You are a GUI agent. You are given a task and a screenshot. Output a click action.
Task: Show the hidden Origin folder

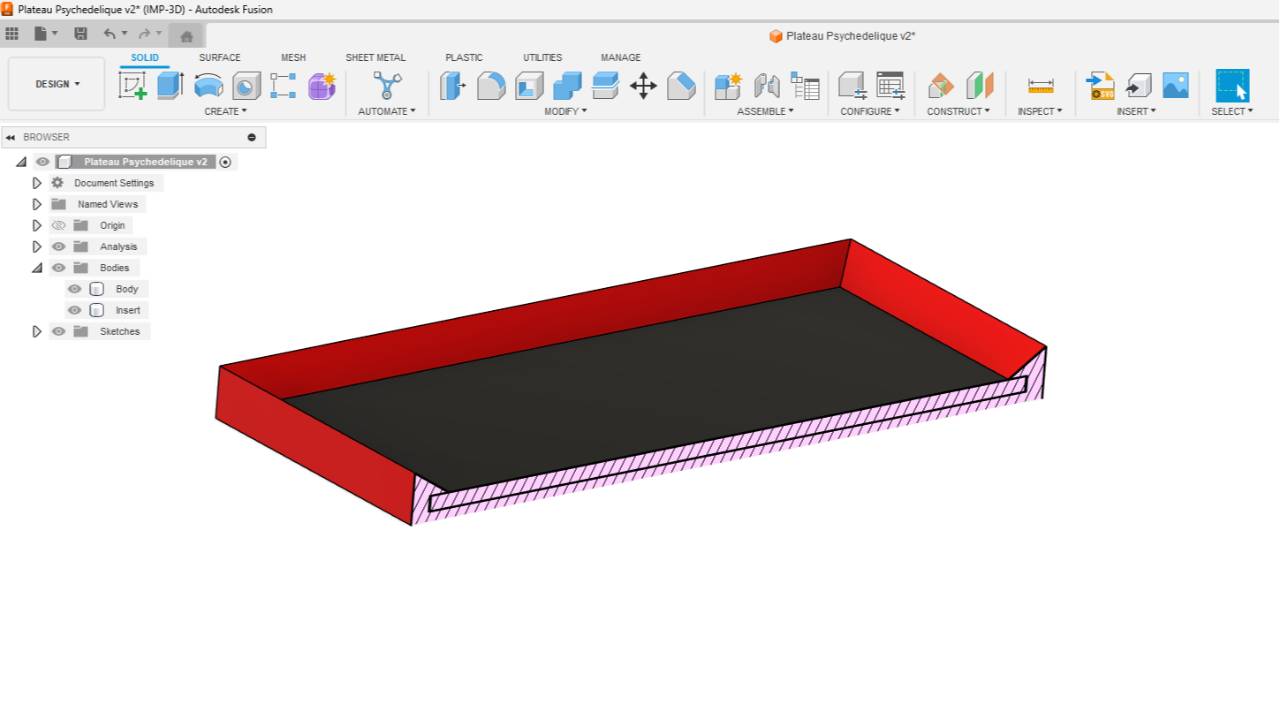[58, 226]
